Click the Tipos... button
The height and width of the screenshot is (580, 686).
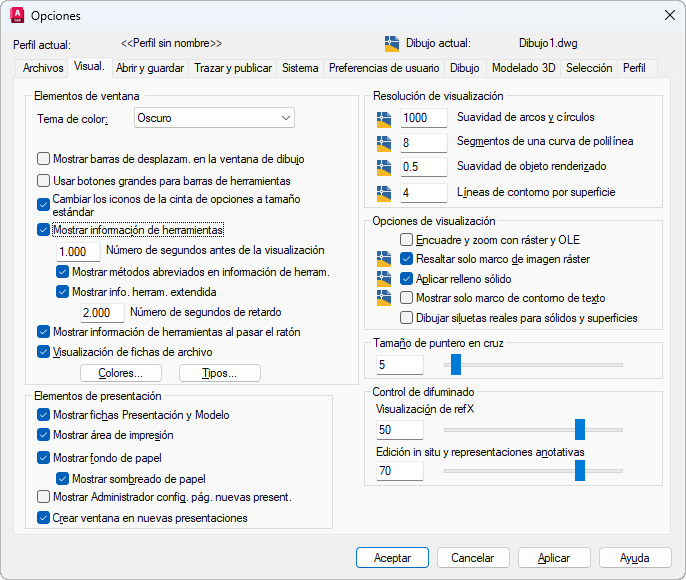pyautogui.click(x=220, y=373)
